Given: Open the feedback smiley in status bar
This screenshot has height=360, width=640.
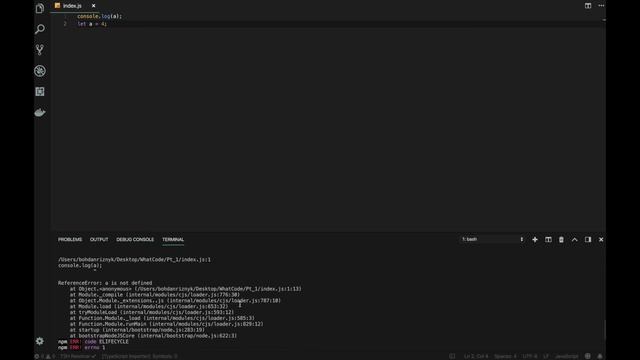Looking at the screenshot, I should (x=588, y=356).
